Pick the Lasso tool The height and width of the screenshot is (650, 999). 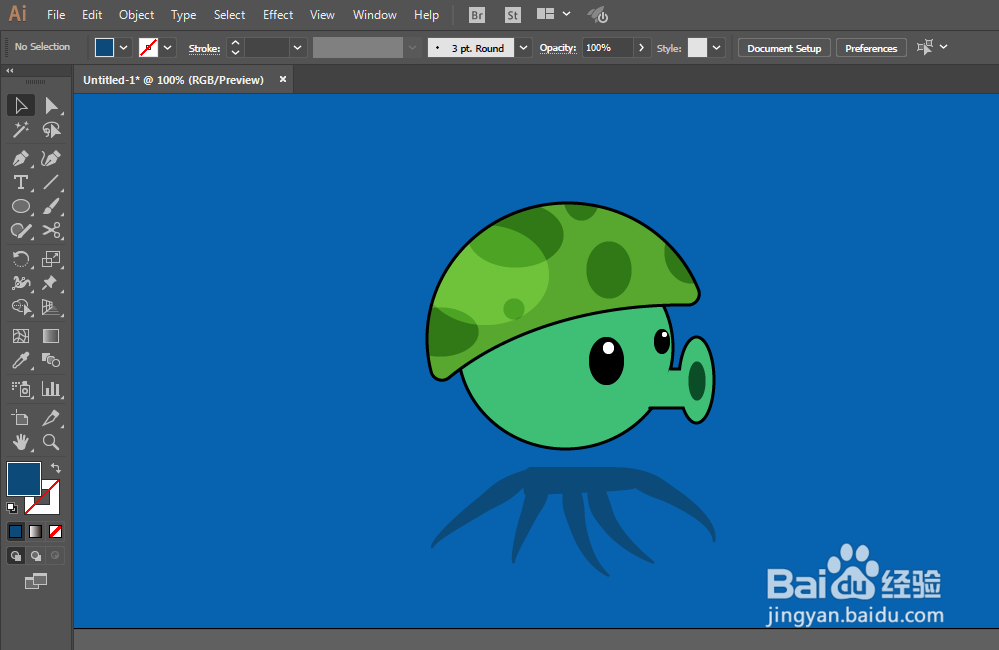point(51,129)
